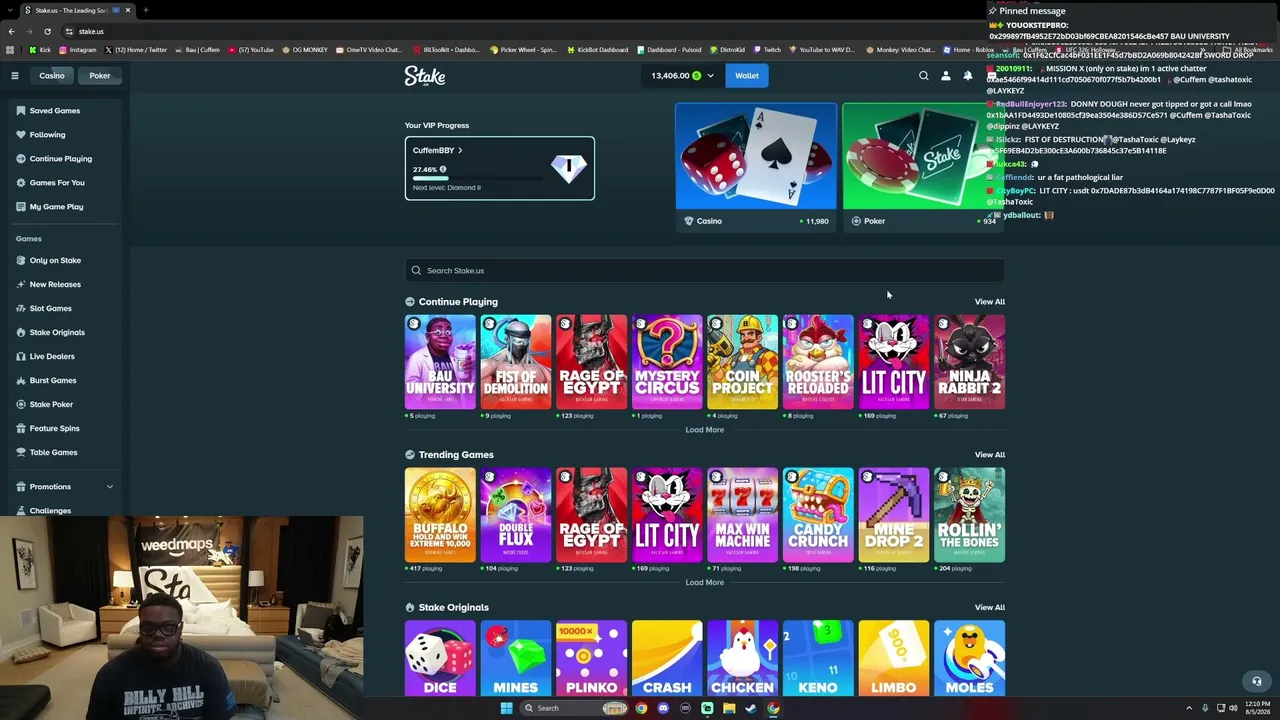Screen dimensions: 1280x720
Task: Open the user profile icon
Action: [946, 76]
